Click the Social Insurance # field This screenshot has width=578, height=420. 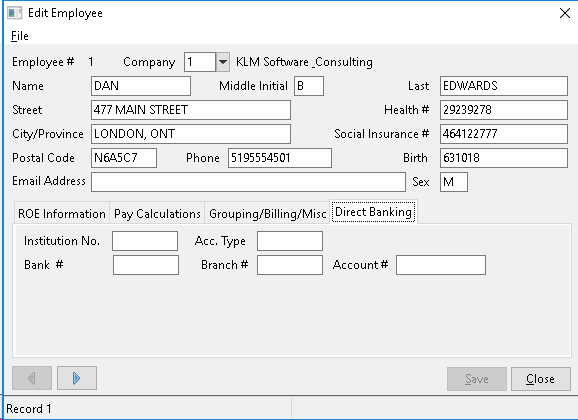point(504,134)
